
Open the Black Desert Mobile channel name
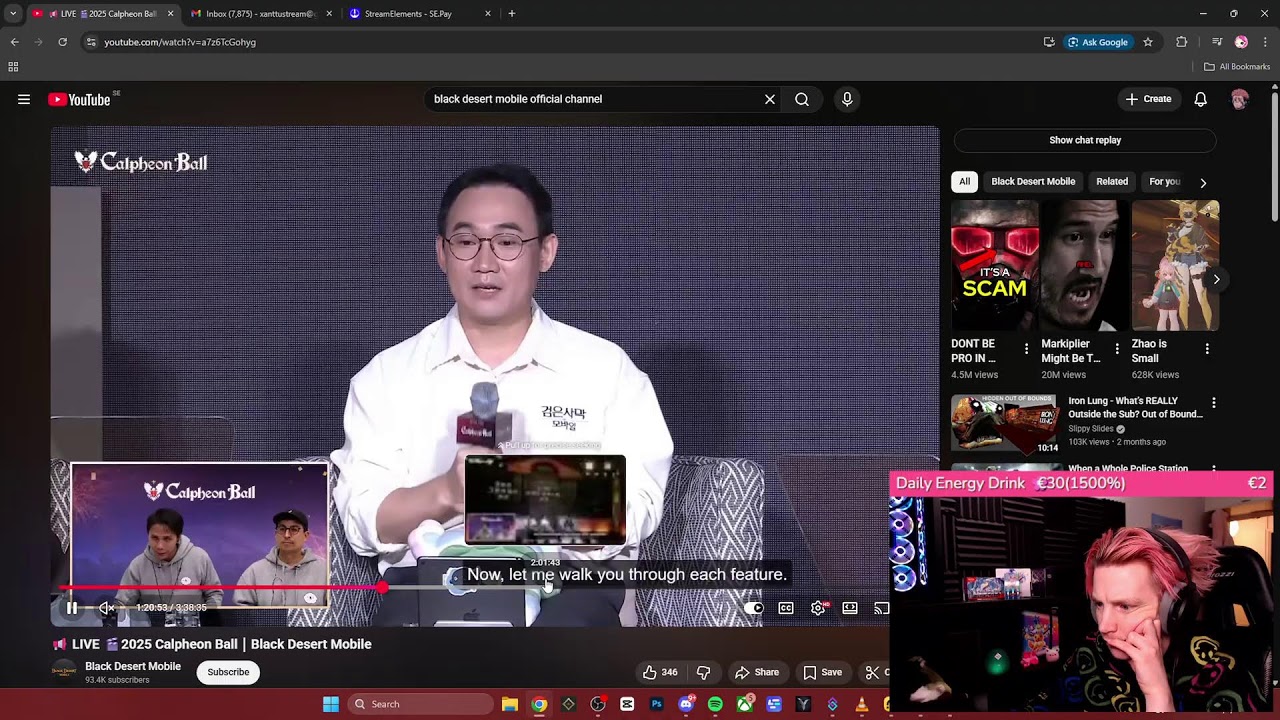pos(133,666)
